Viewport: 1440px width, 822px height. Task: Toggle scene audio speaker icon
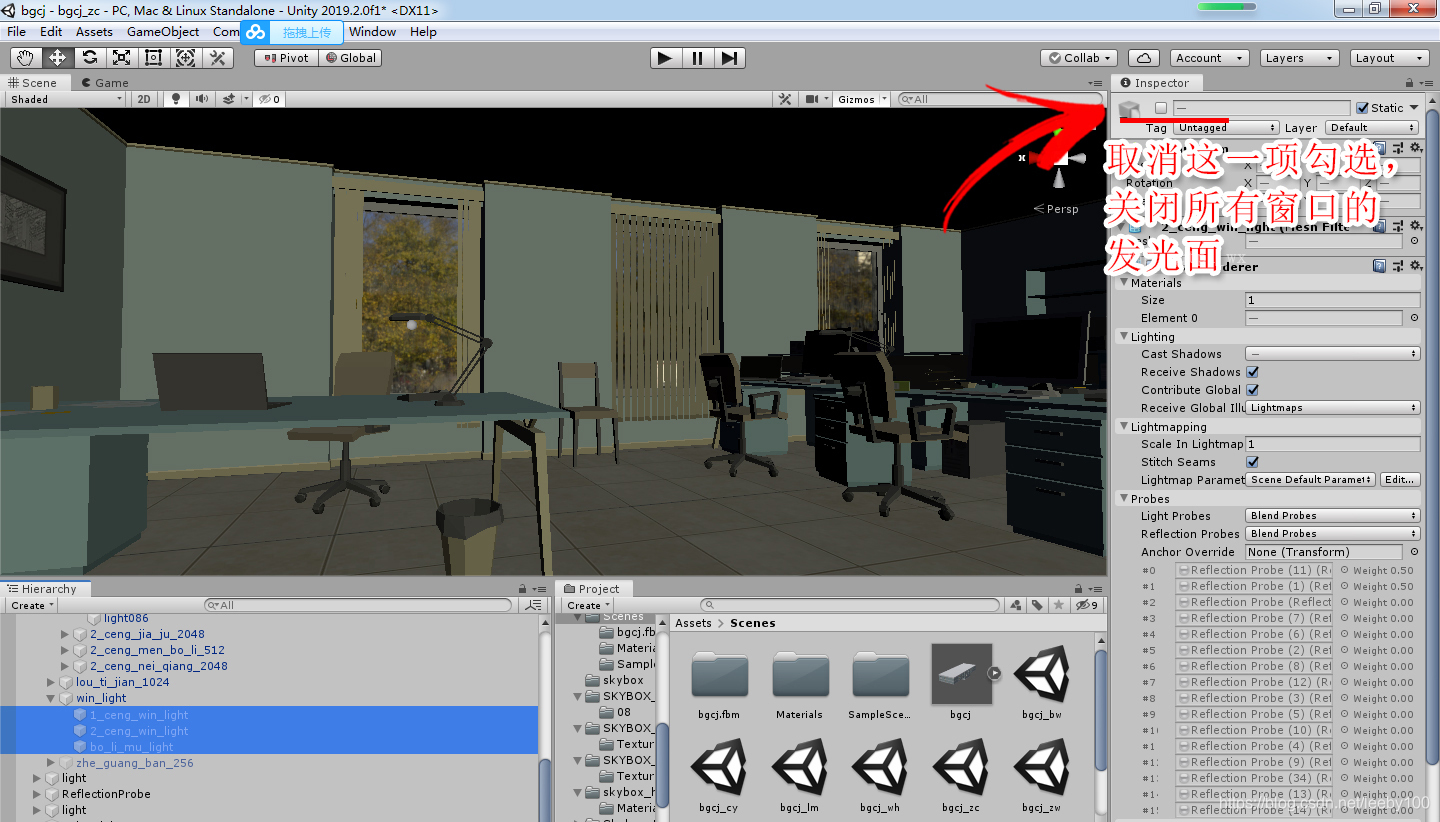202,99
